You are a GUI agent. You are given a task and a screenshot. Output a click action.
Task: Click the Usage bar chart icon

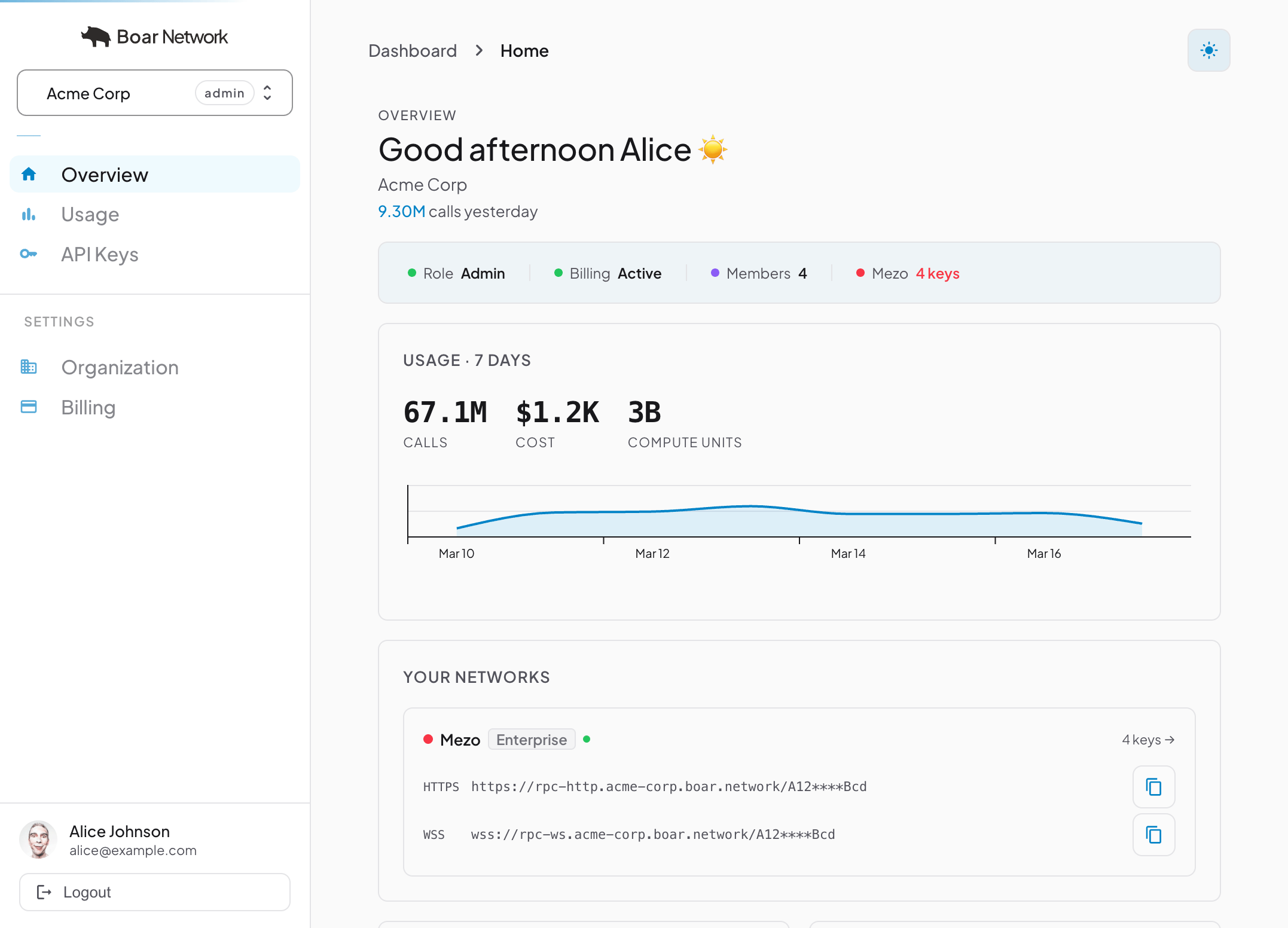tap(29, 215)
